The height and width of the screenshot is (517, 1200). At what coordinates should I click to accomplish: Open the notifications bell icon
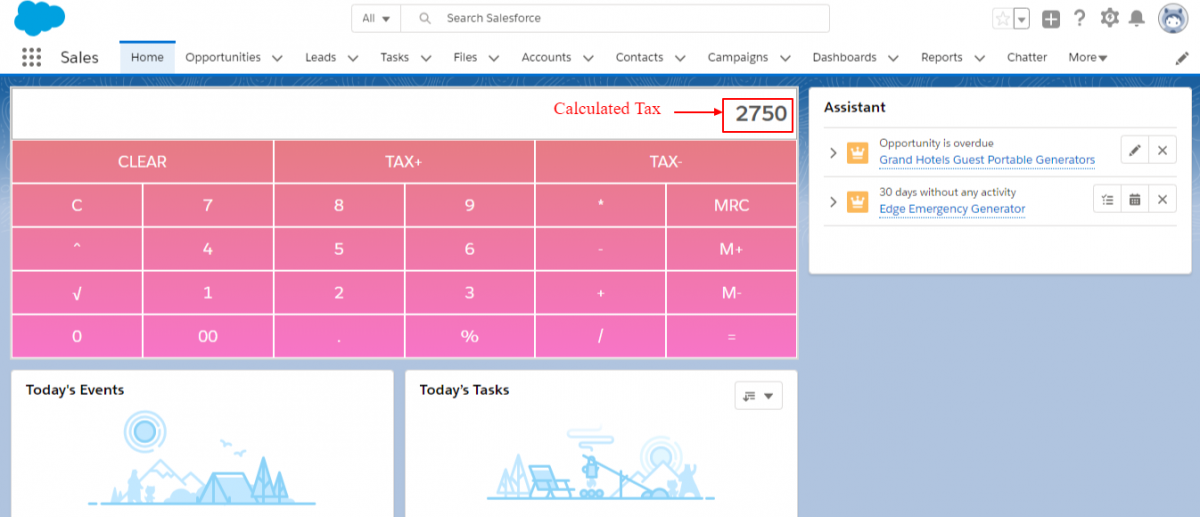[x=1137, y=18]
